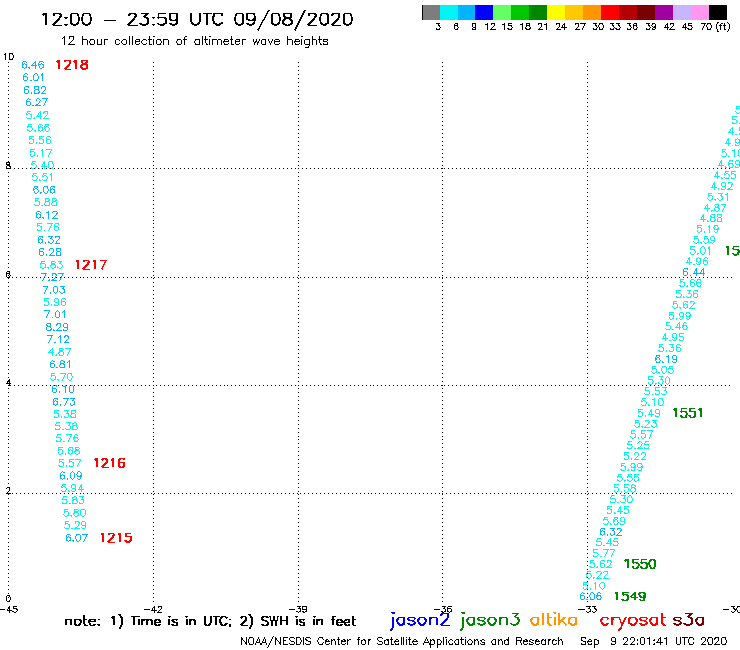Screen dimensions: 740x650
Task: Click the wave height value 4.92
Action: pos(722,186)
